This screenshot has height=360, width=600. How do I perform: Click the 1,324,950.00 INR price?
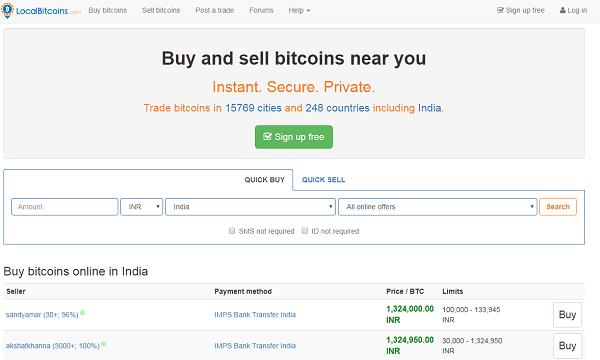[x=410, y=345]
